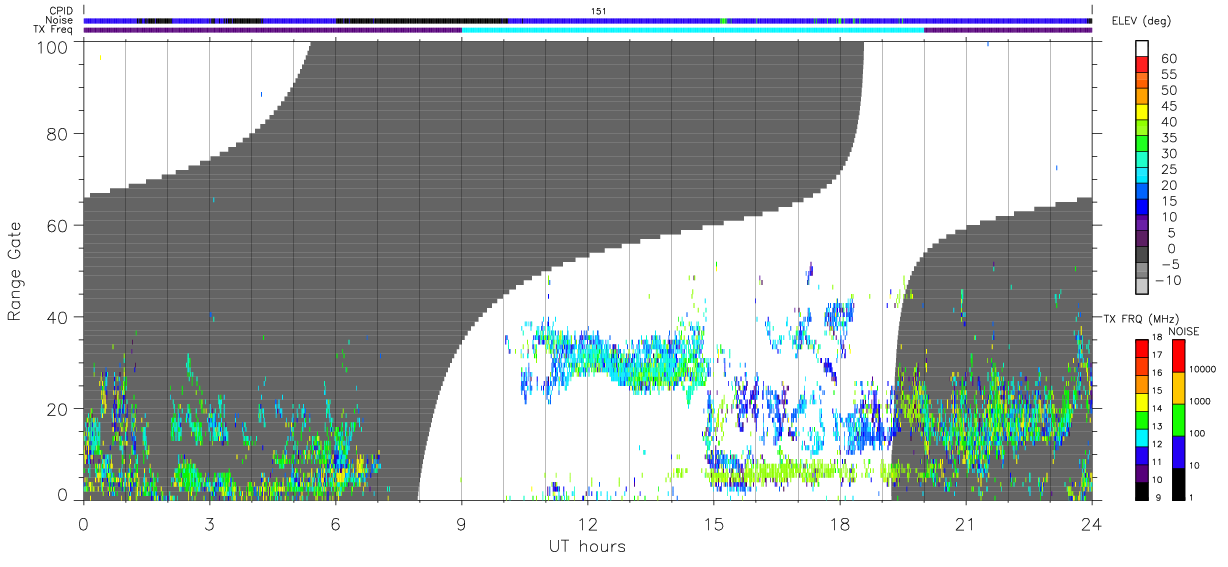Click the Range Gate axis title
The image size is (1228, 567).
[15, 269]
